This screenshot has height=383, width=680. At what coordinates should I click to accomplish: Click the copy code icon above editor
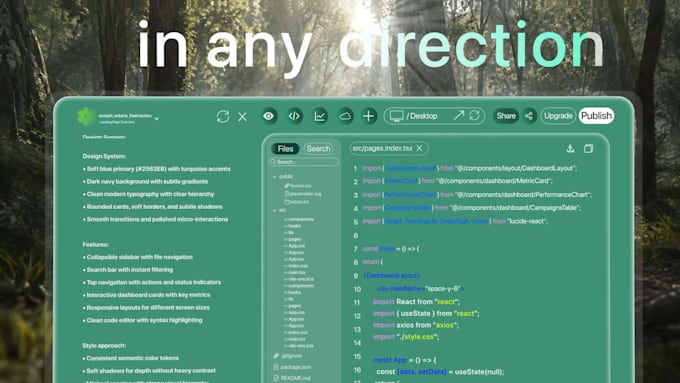[x=588, y=149]
